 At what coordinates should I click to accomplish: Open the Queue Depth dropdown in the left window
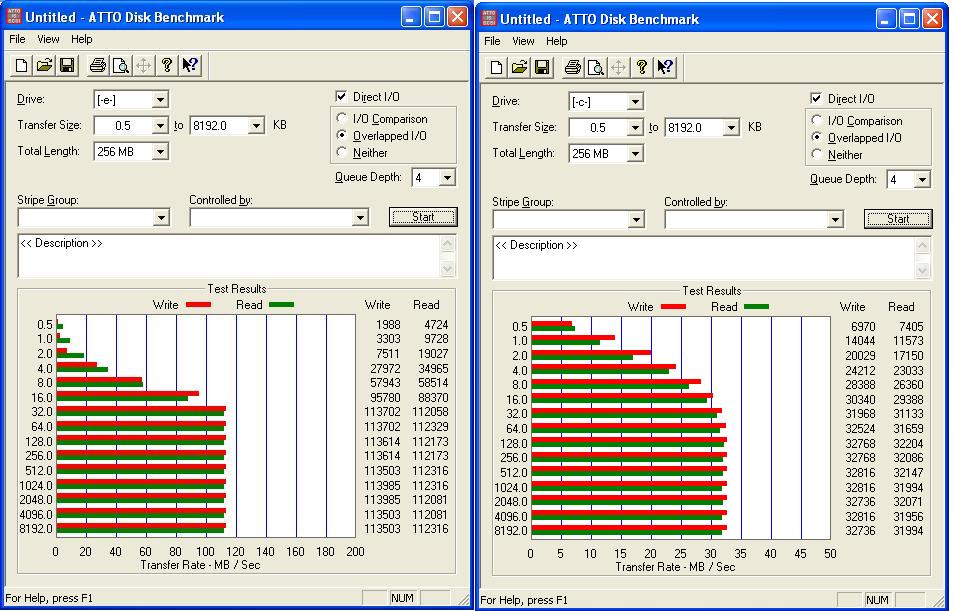pyautogui.click(x=447, y=178)
